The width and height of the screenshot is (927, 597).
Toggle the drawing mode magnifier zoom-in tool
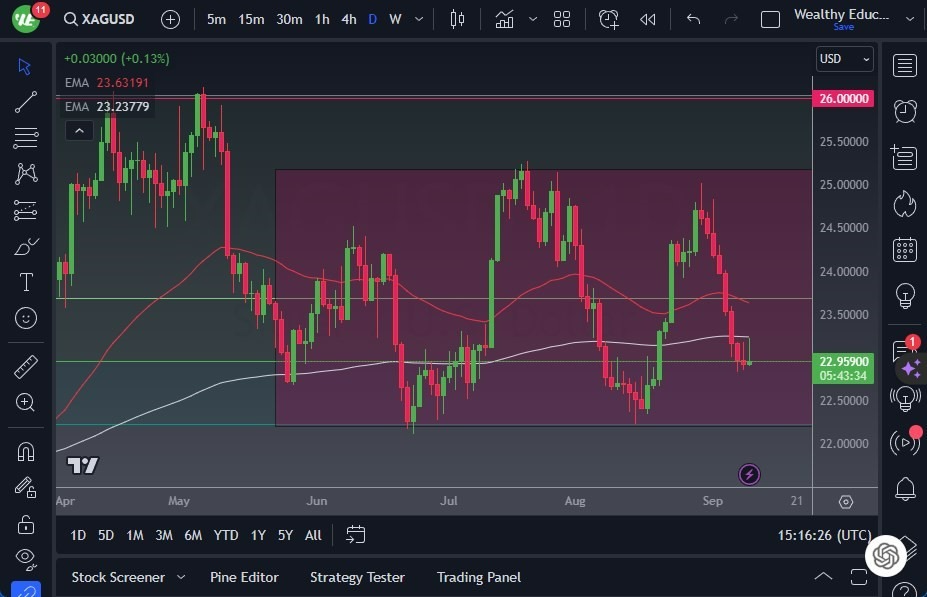(26, 403)
